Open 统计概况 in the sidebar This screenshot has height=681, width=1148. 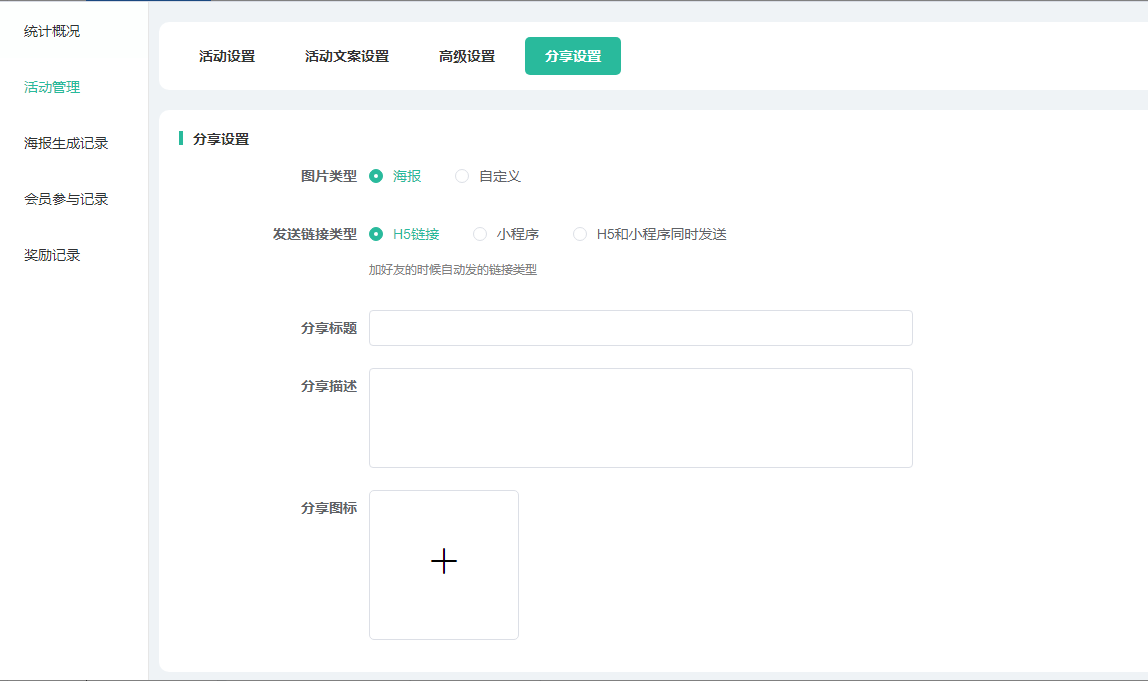point(52,31)
